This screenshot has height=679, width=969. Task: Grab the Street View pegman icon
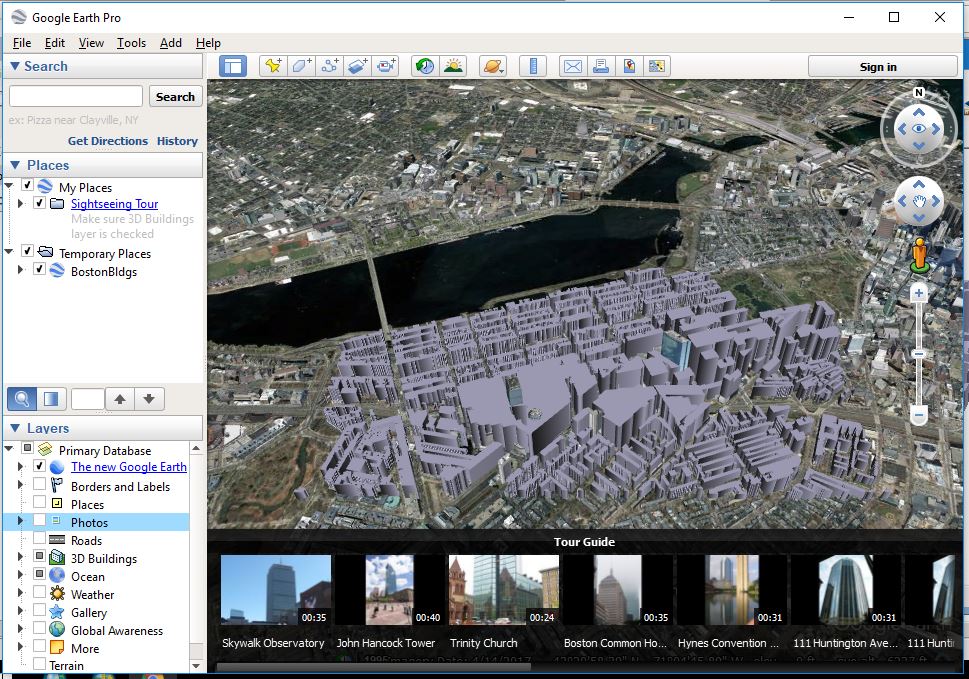920,255
